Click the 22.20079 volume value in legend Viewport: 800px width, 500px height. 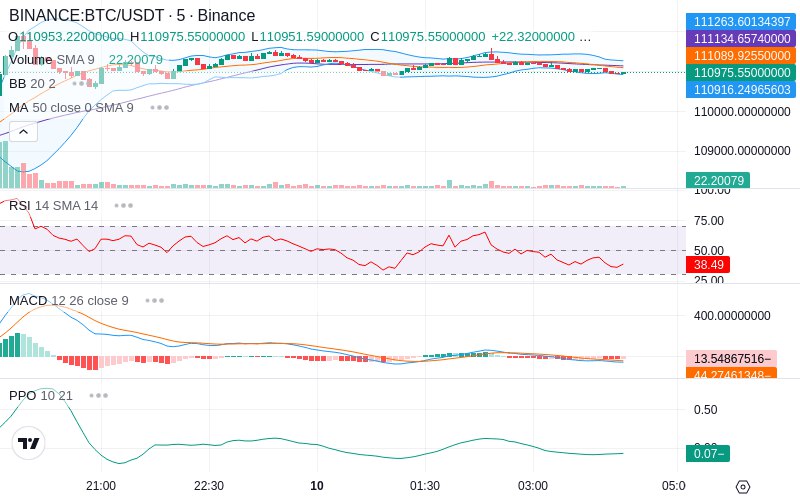pos(136,60)
